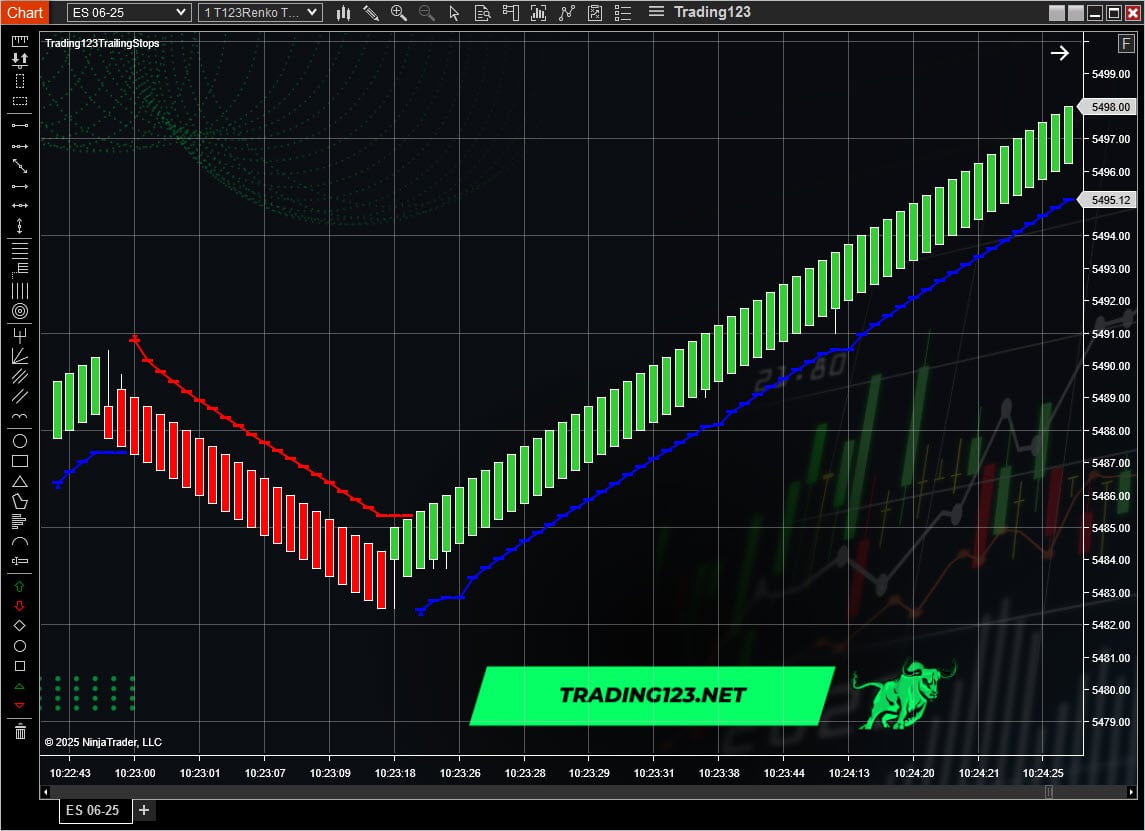Select the Zoom In tool on the toolbar
This screenshot has width=1145, height=831.
pyautogui.click(x=399, y=13)
